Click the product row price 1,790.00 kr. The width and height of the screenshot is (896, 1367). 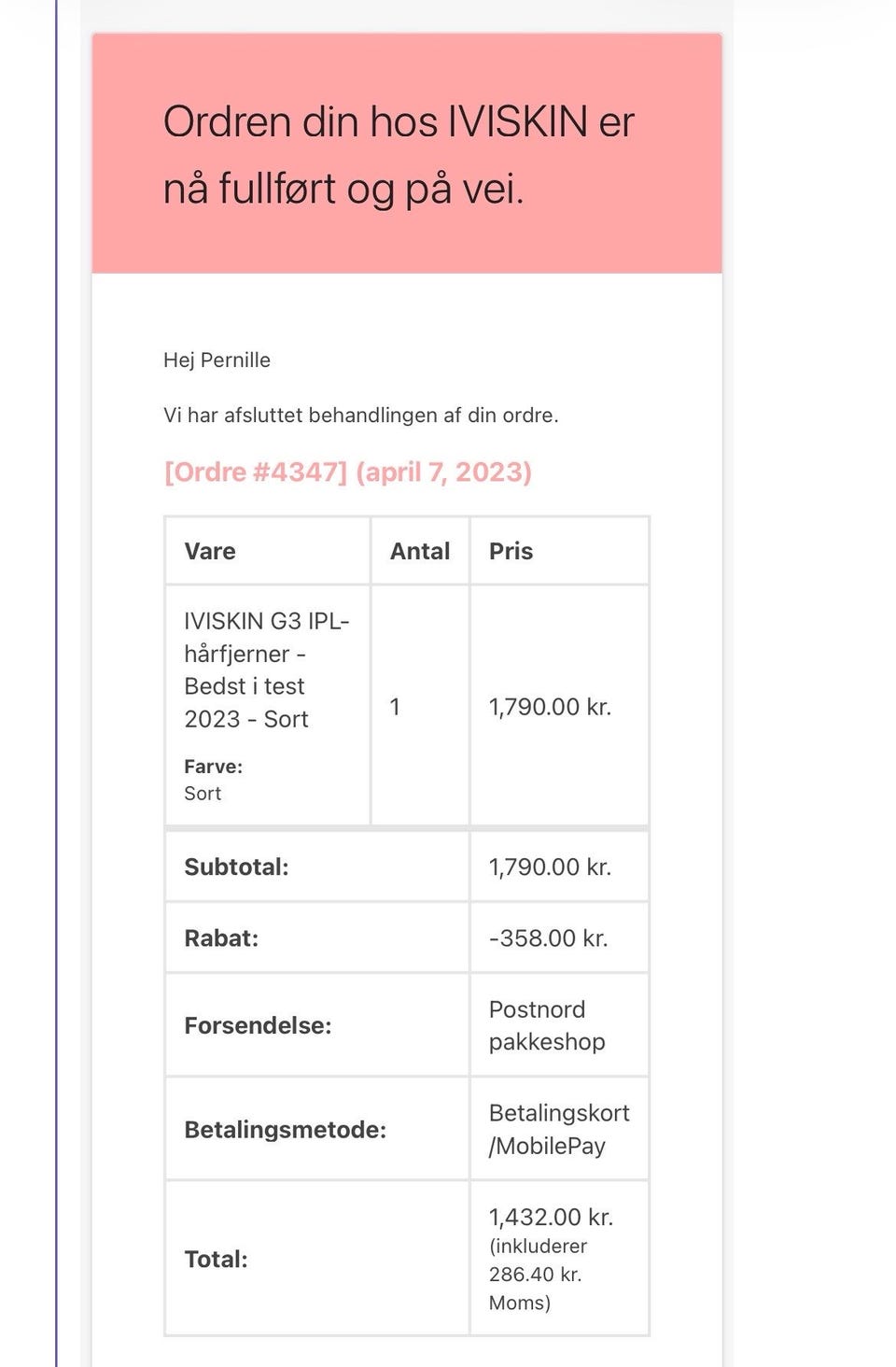(x=550, y=707)
